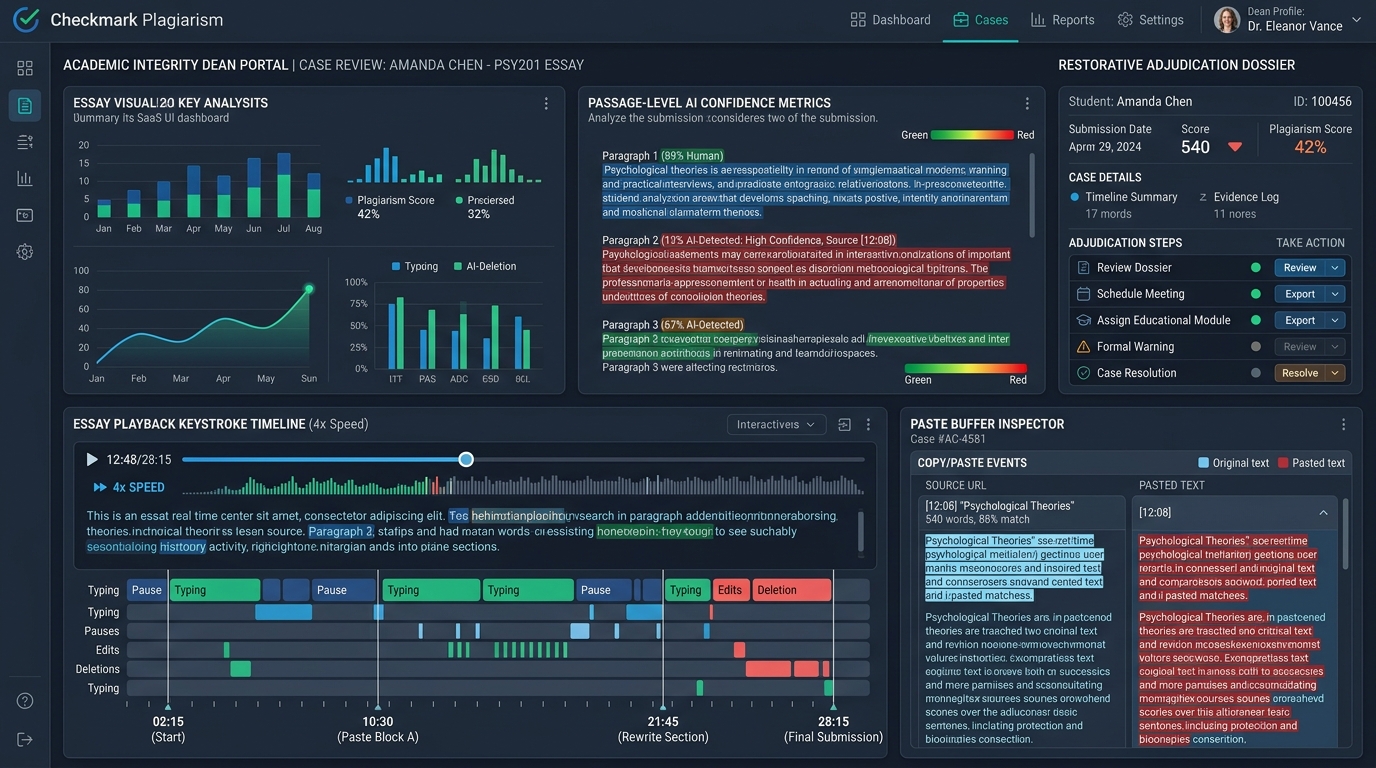Click the playback timeline slider handle

(466, 459)
